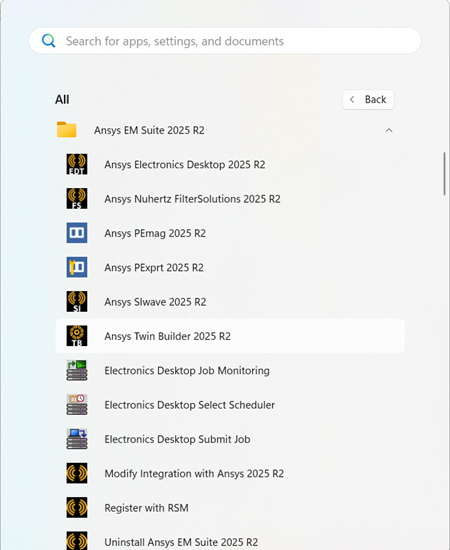The width and height of the screenshot is (450, 550).
Task: Click the Ansys EM Suite 2025 R2 folder name
Action: click(149, 130)
